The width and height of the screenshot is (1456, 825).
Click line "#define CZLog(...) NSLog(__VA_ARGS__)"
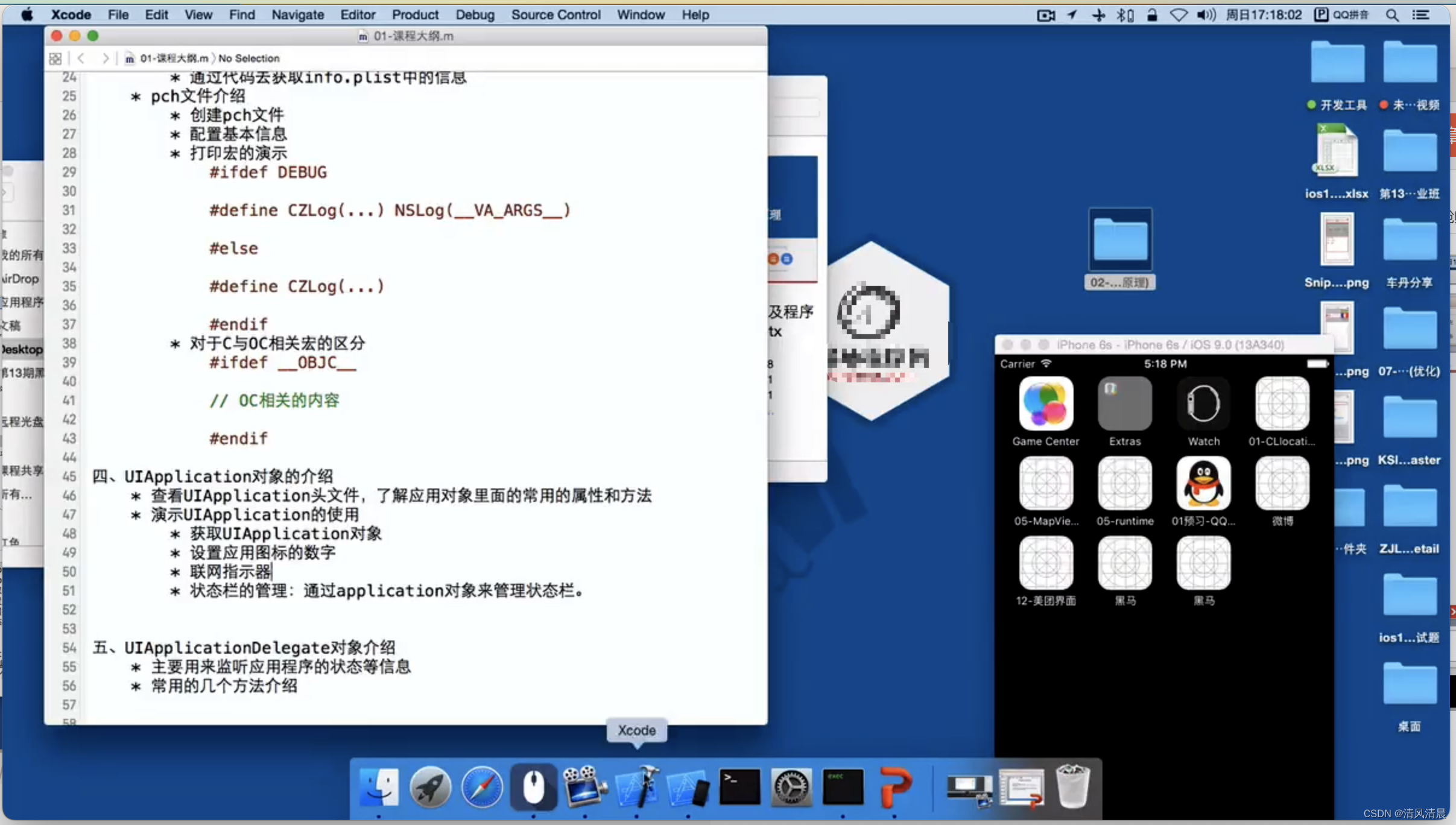(390, 210)
